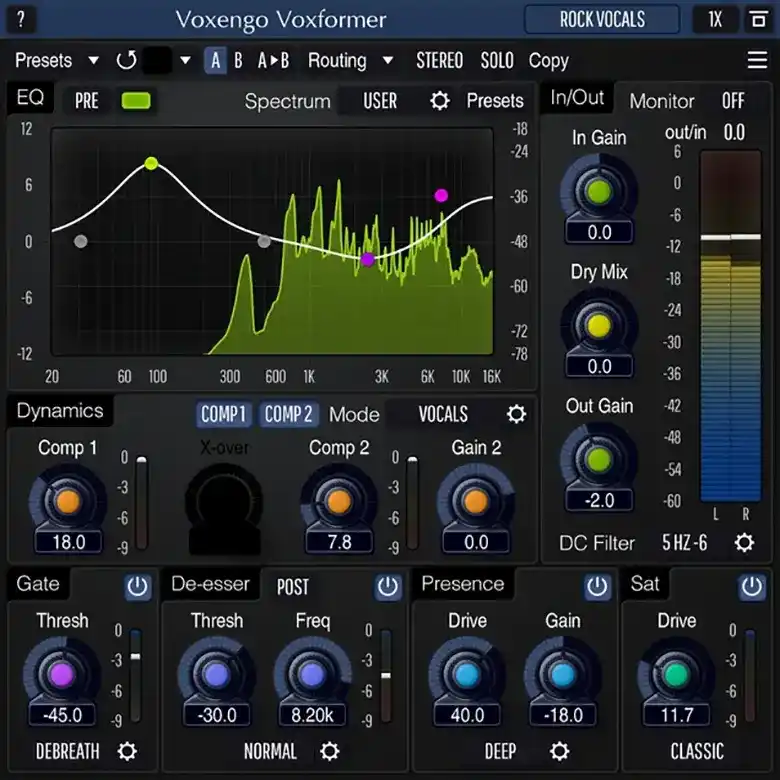Open Monitor OFF selector
This screenshot has height=780, width=780.
coord(733,101)
